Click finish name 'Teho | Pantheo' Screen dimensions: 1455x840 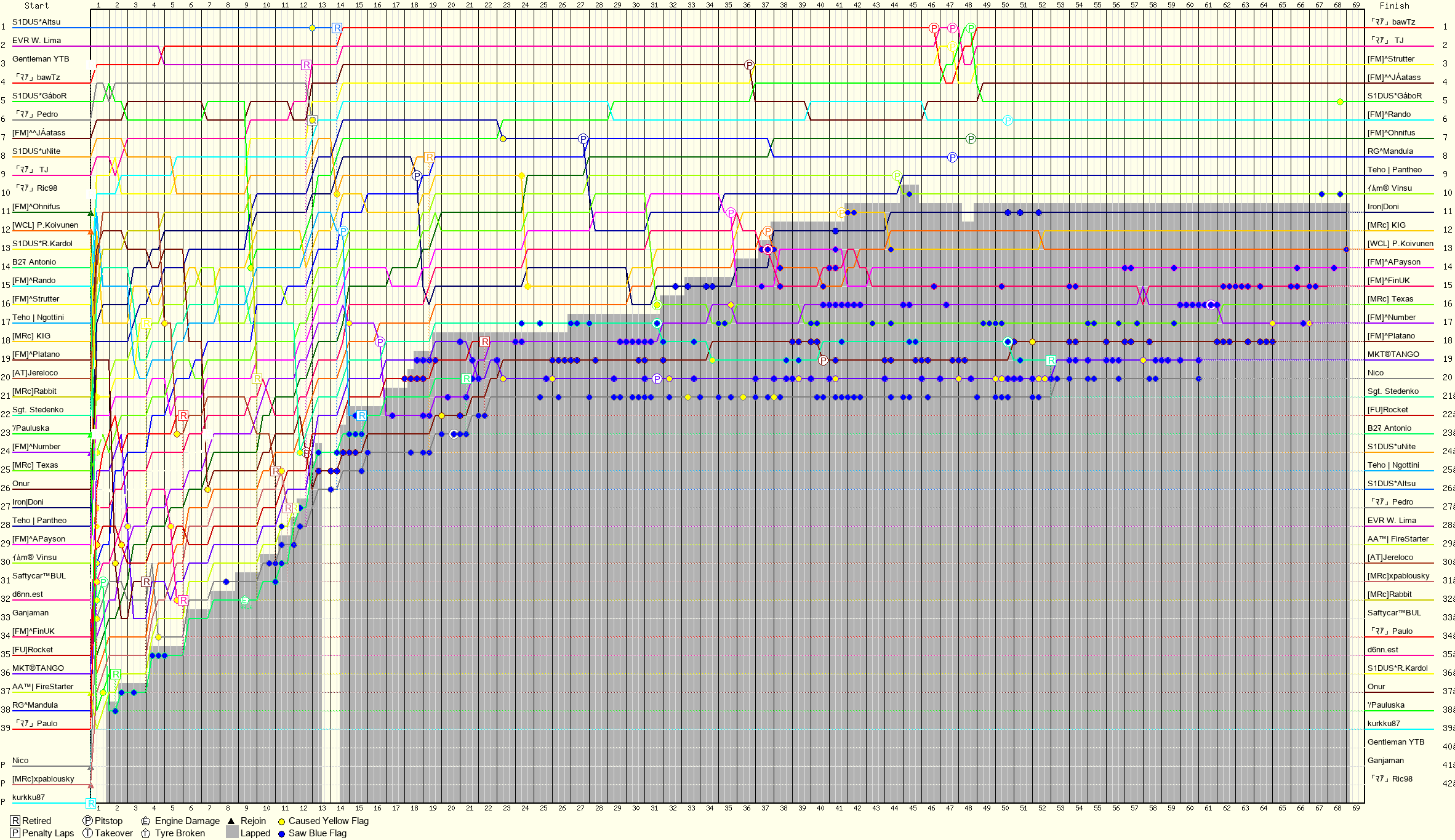(1395, 169)
